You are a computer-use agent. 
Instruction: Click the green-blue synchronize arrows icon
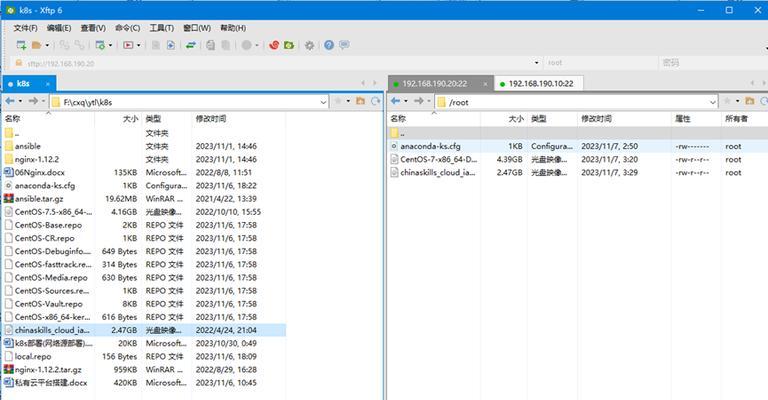point(191,45)
